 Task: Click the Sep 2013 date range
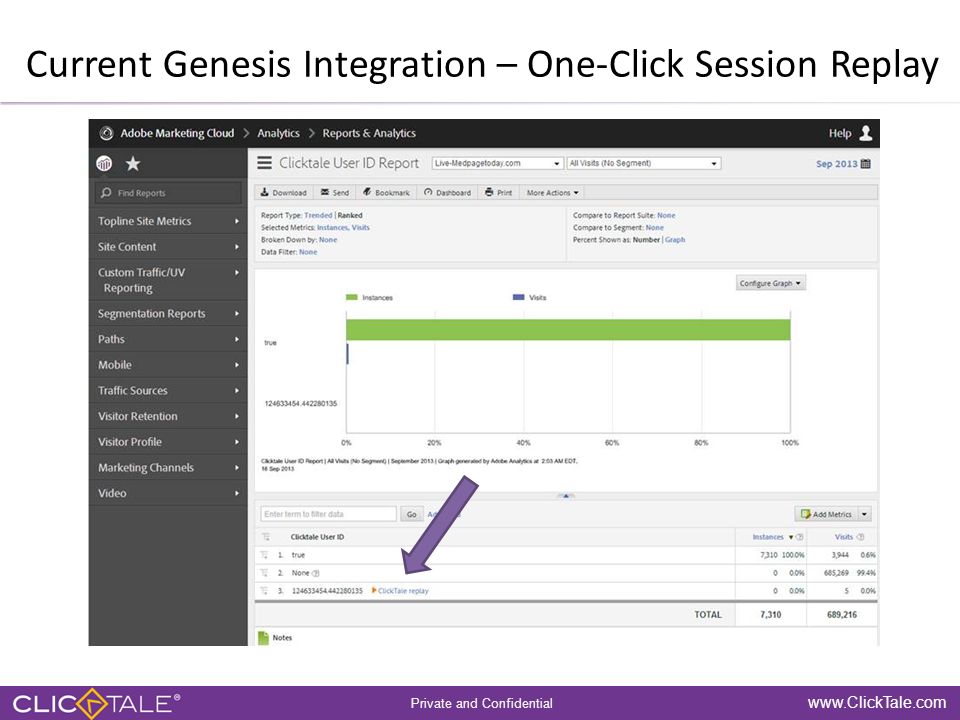click(836, 163)
